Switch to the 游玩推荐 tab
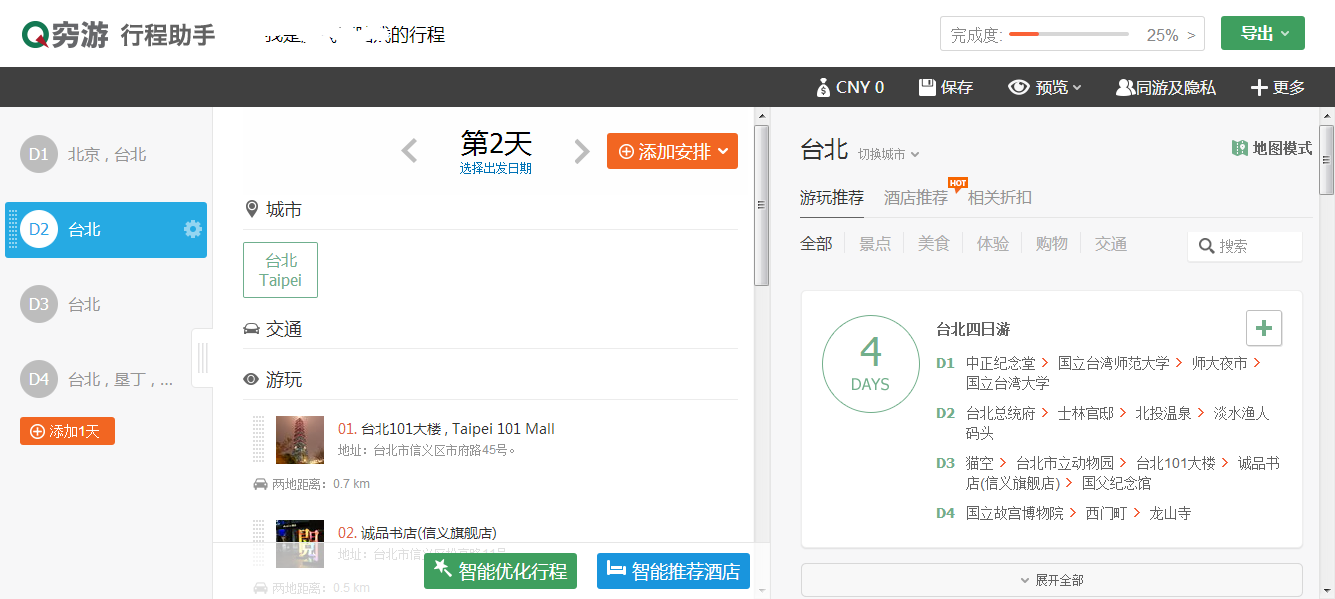The image size is (1335, 599). pos(832,197)
